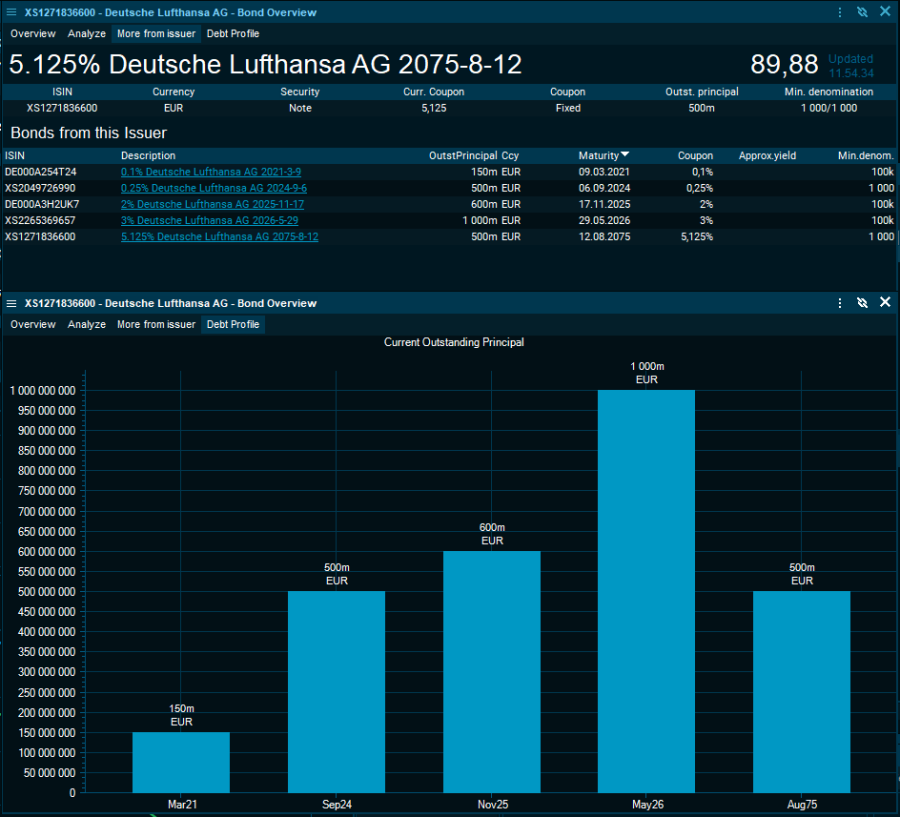
Task: Click the May26 1 000m bar in chart
Action: tap(646, 590)
